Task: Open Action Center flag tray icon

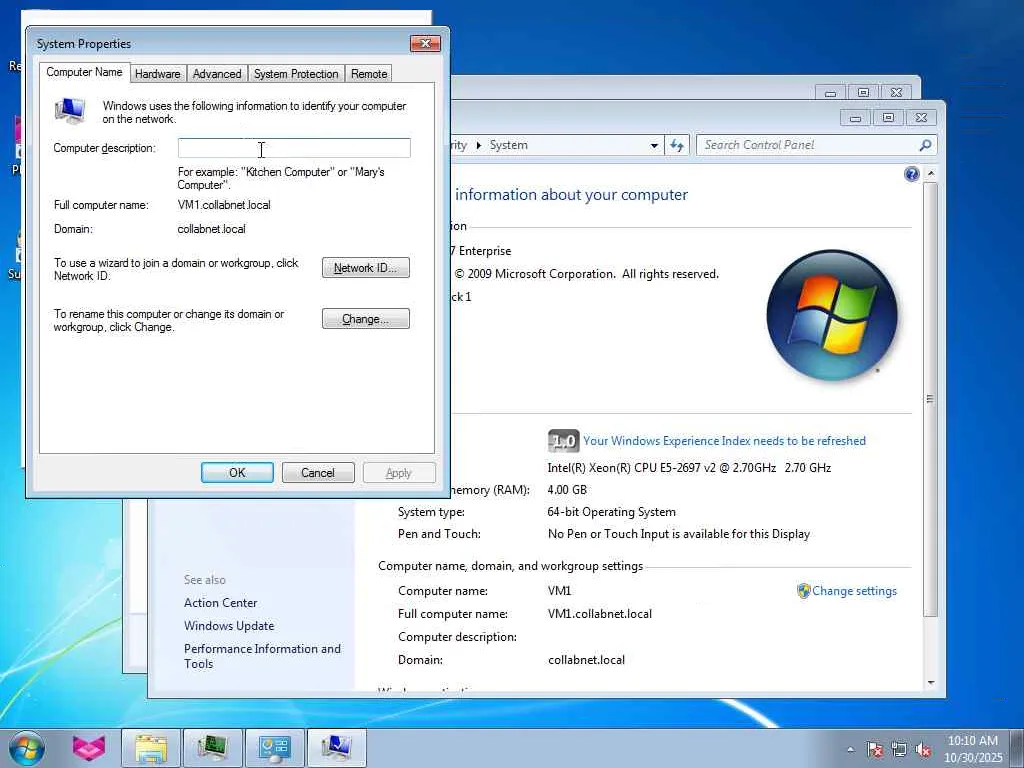Action: pos(874,749)
